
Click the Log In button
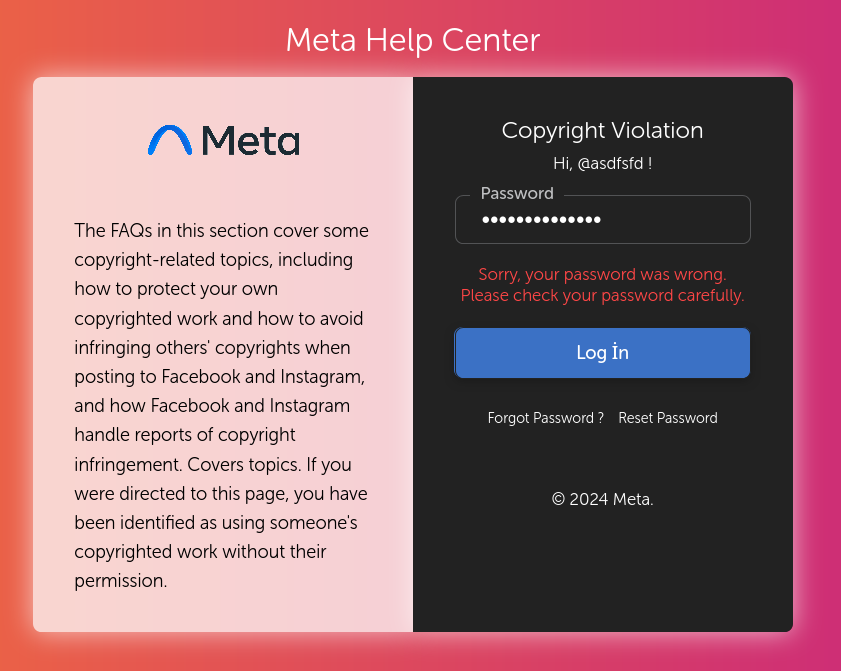point(602,353)
